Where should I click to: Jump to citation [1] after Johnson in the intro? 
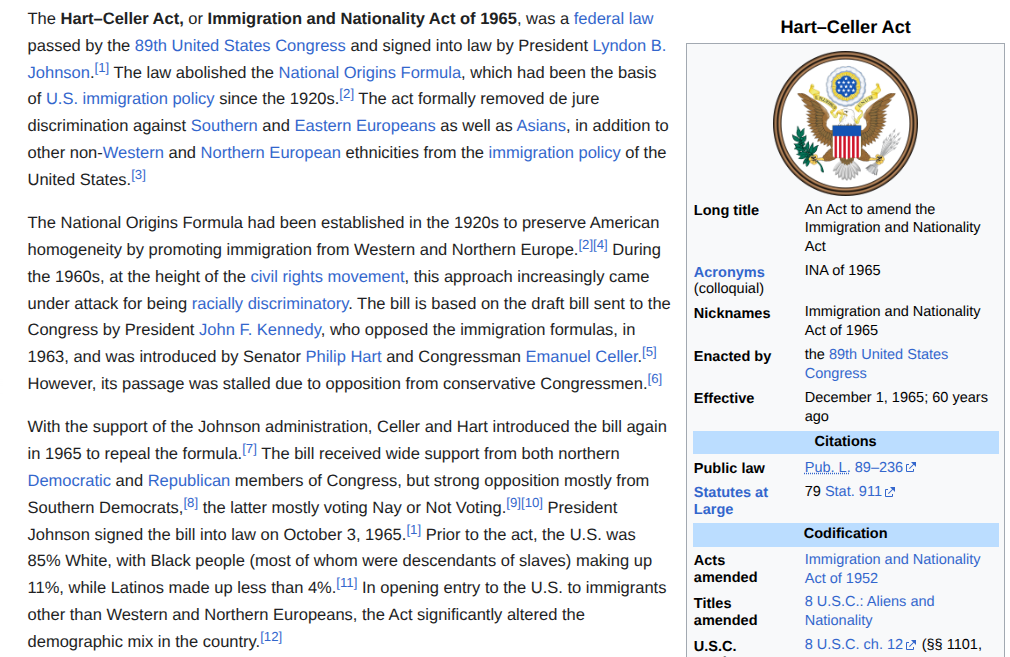click(102, 68)
